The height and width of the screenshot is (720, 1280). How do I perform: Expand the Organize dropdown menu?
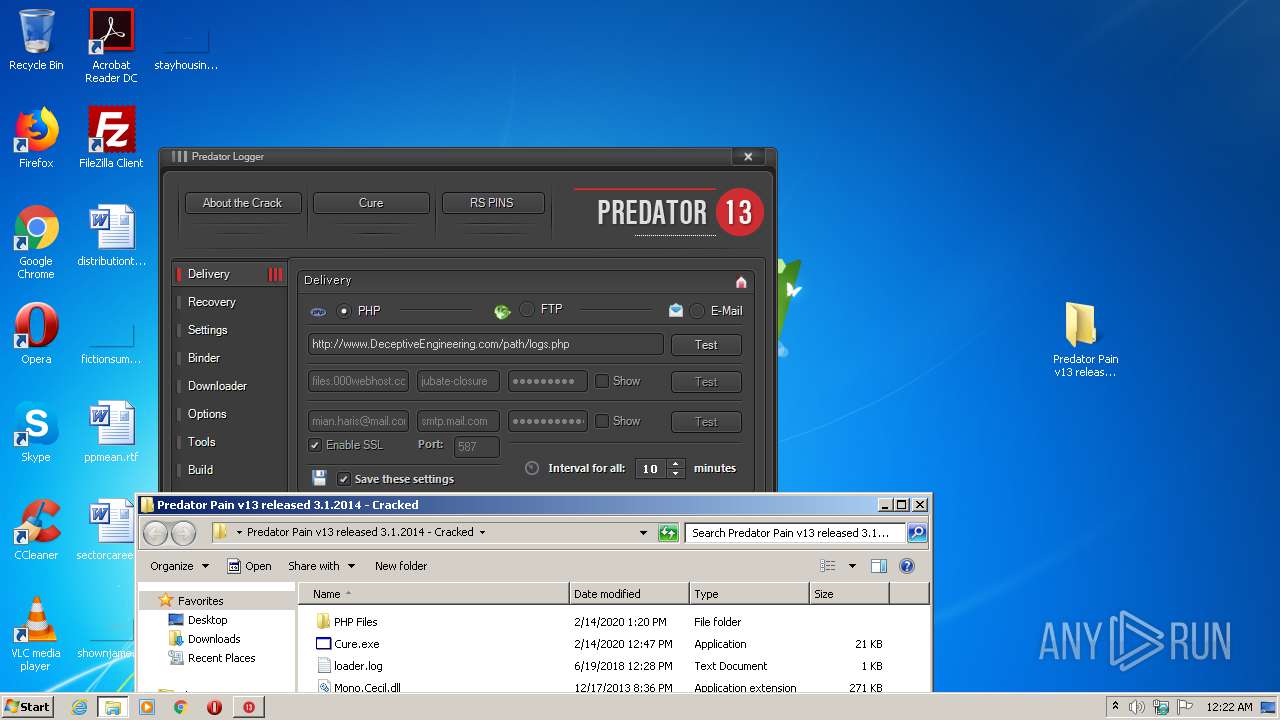(180, 566)
